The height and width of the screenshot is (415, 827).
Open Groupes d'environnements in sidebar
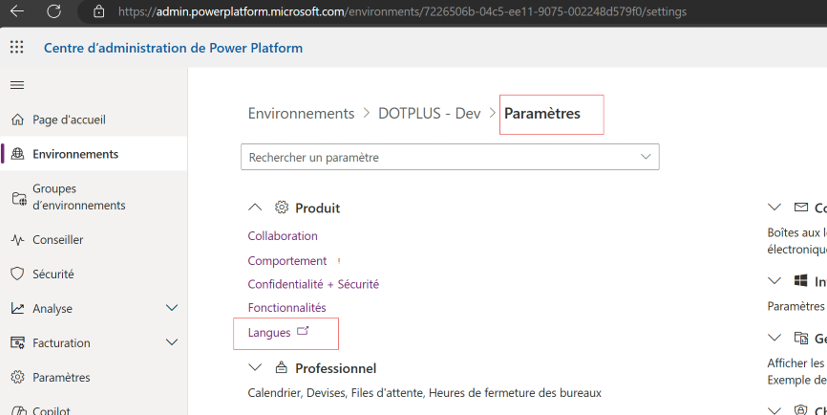click(78, 197)
